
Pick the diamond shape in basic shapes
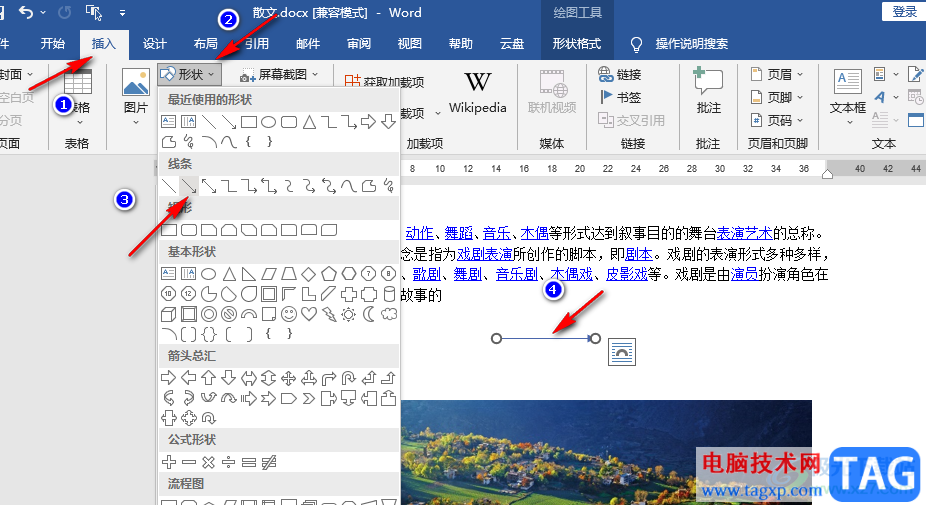click(309, 273)
